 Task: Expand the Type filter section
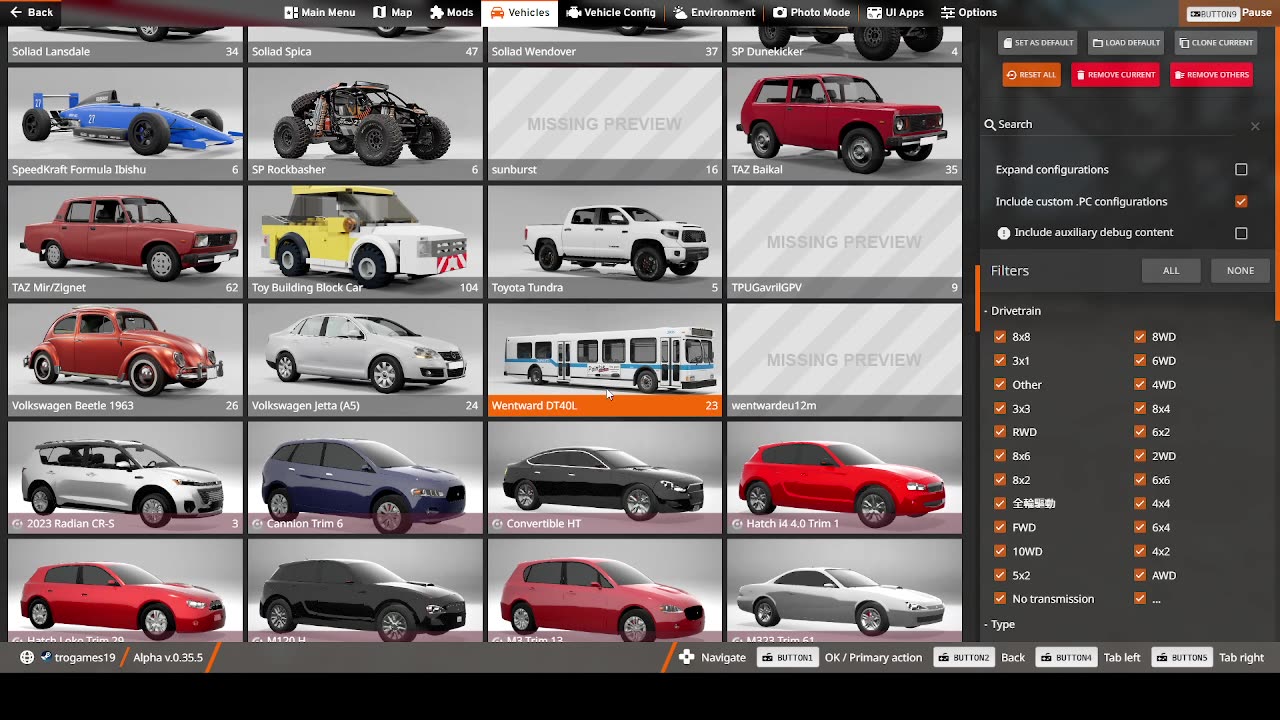pos(999,624)
